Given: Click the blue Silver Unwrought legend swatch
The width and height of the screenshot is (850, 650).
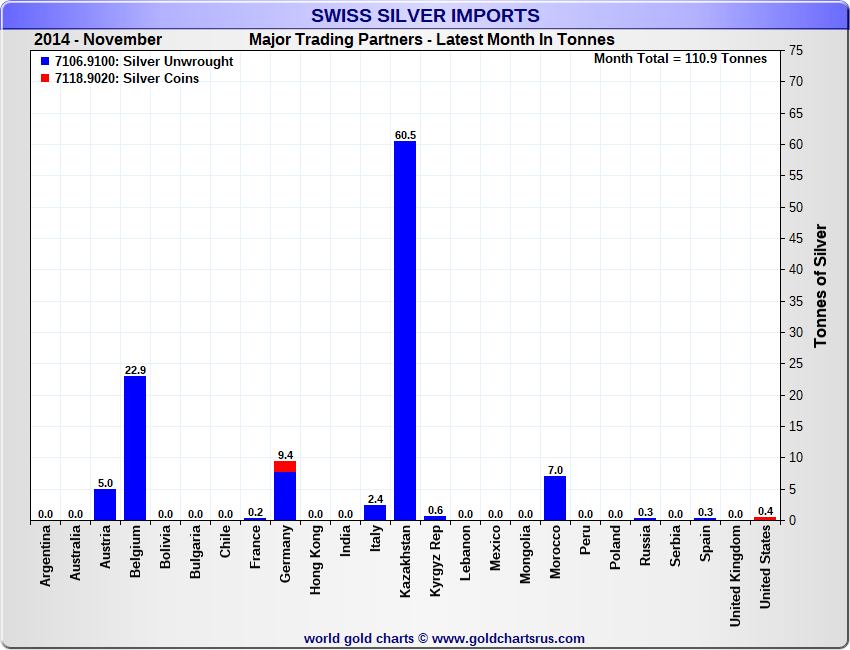Looking at the screenshot, I should (45, 61).
